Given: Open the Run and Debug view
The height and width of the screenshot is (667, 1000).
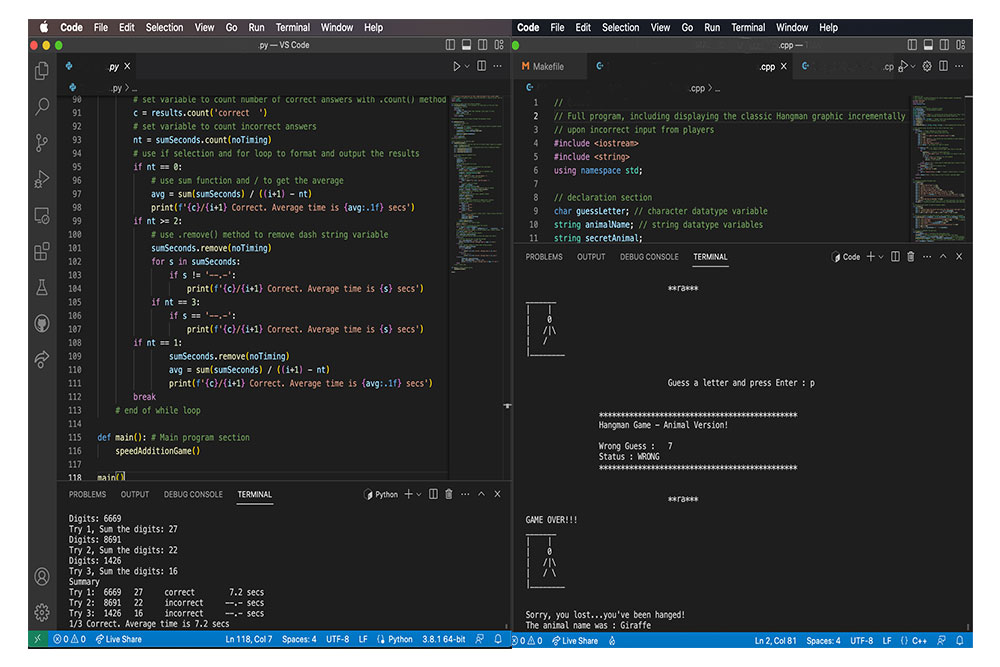Looking at the screenshot, I should click(42, 179).
